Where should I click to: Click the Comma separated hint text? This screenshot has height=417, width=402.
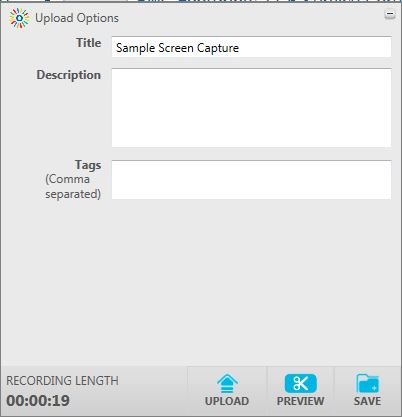coord(73,187)
